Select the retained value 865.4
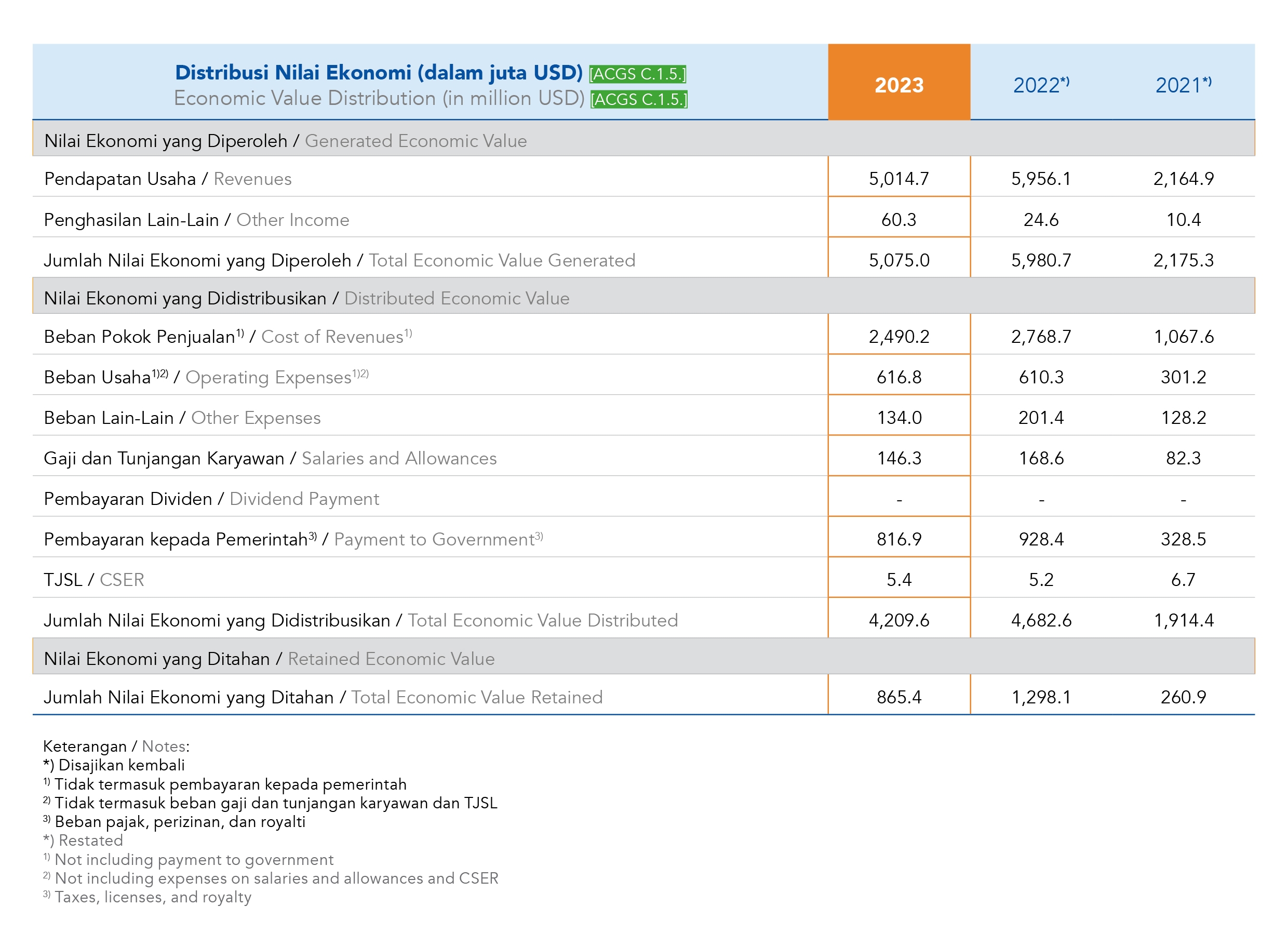 [899, 698]
